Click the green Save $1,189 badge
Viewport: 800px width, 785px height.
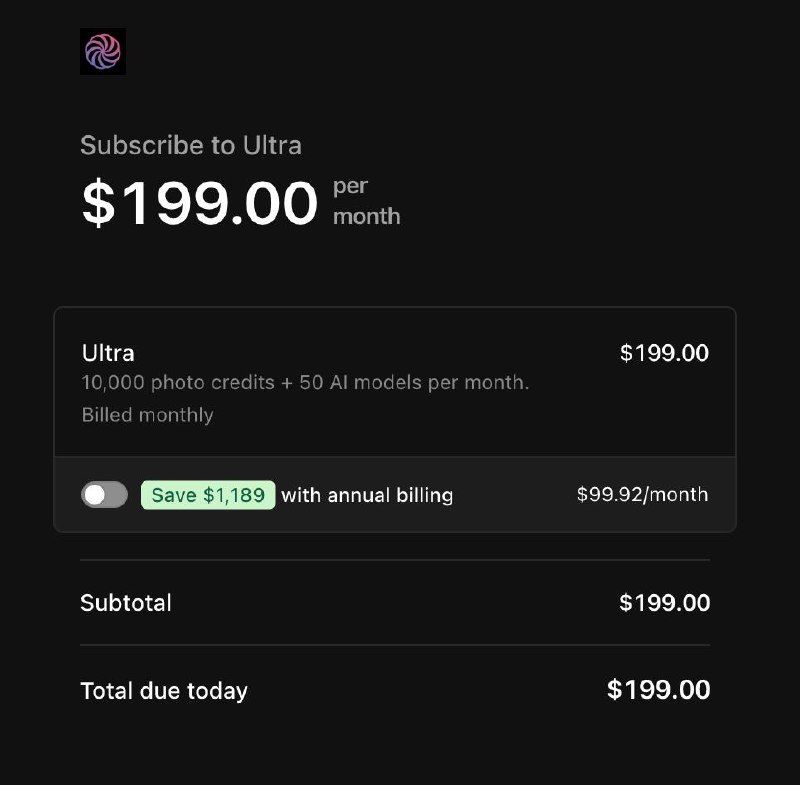tap(208, 495)
